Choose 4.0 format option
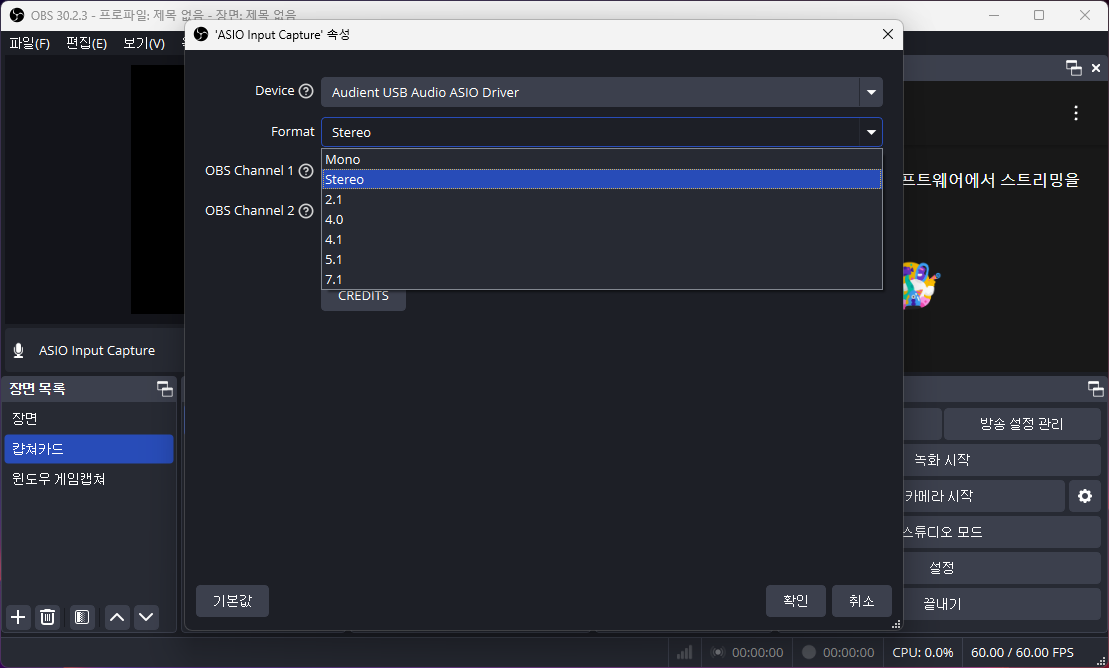The image size is (1109, 668). pos(602,219)
